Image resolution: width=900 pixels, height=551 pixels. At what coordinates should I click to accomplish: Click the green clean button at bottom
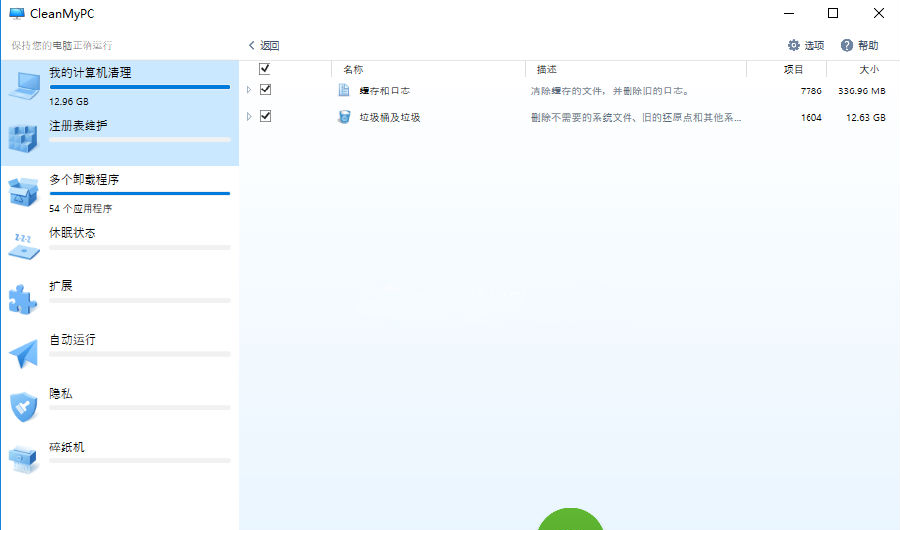tap(571, 519)
